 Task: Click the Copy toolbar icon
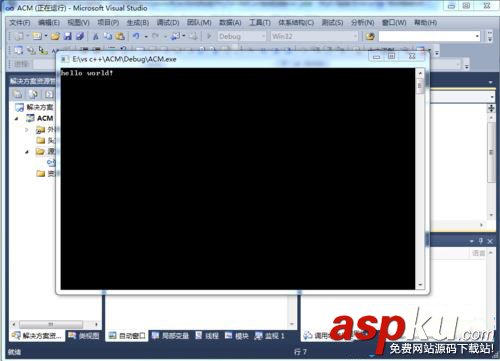[x=108, y=36]
